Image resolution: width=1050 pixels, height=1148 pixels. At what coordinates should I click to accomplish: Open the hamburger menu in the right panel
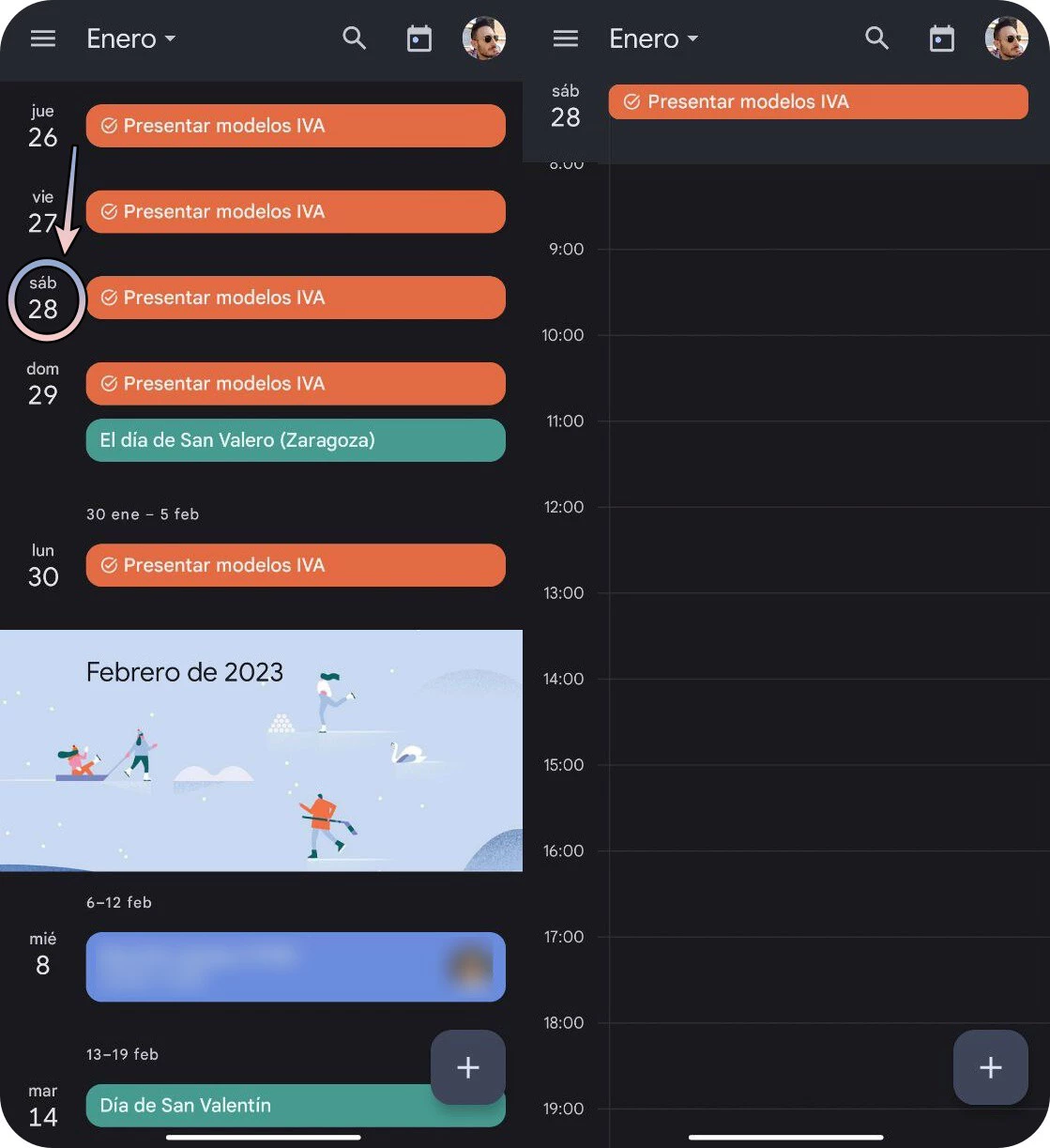coord(565,38)
